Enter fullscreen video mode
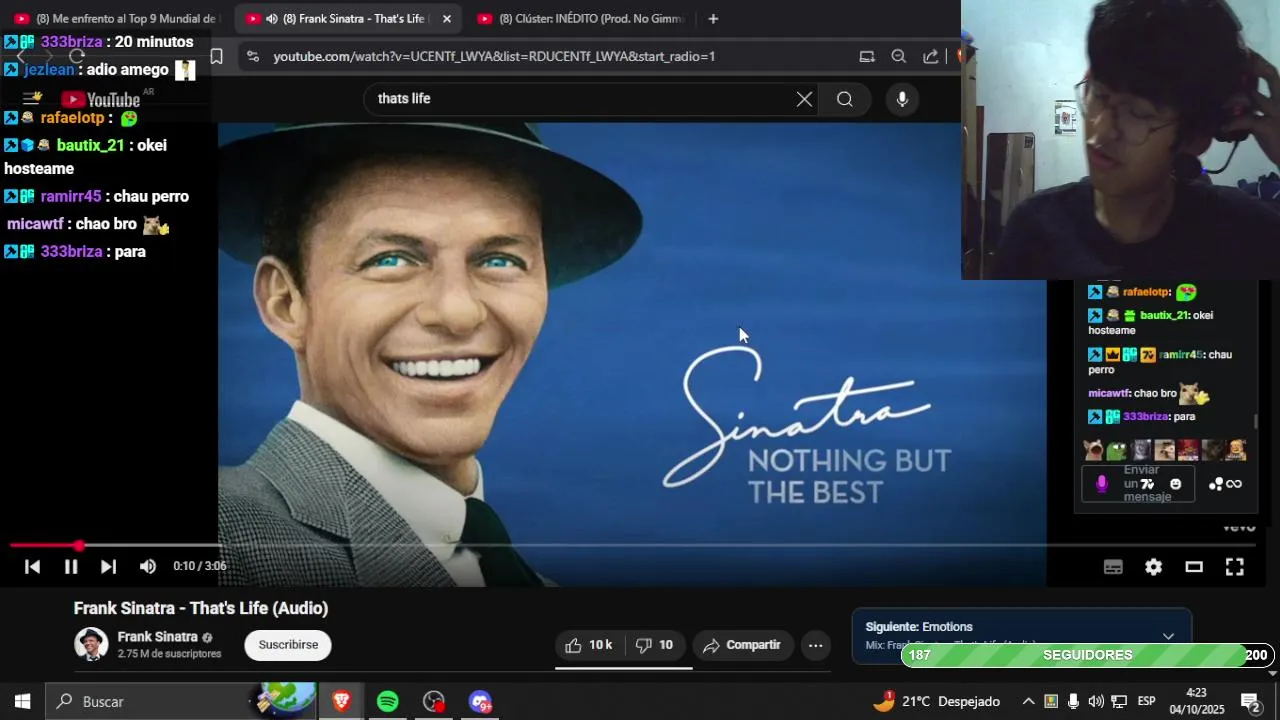 (x=1235, y=567)
